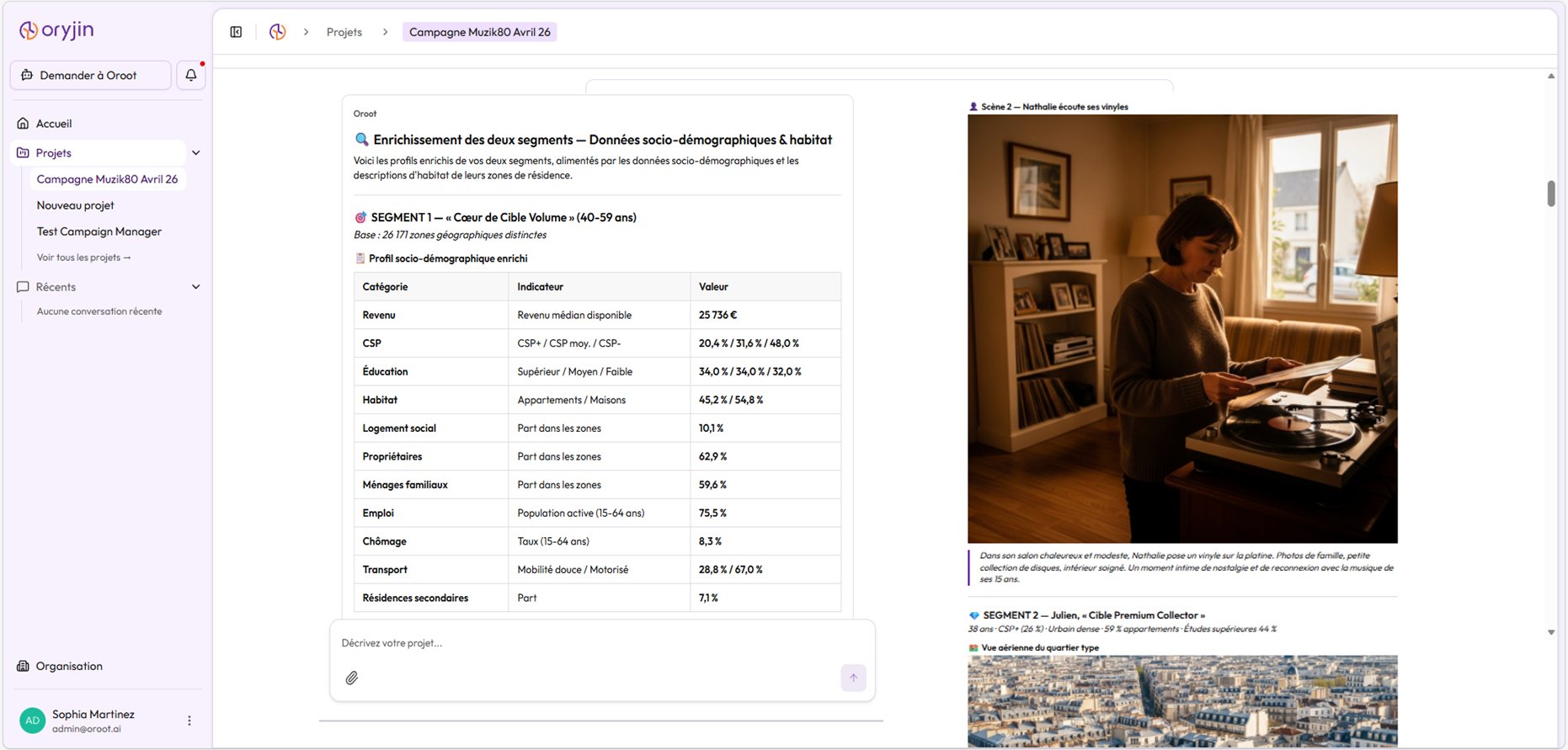Click the vertical scrollbar thumb
The height and width of the screenshot is (750, 1568).
pyautogui.click(x=1551, y=193)
